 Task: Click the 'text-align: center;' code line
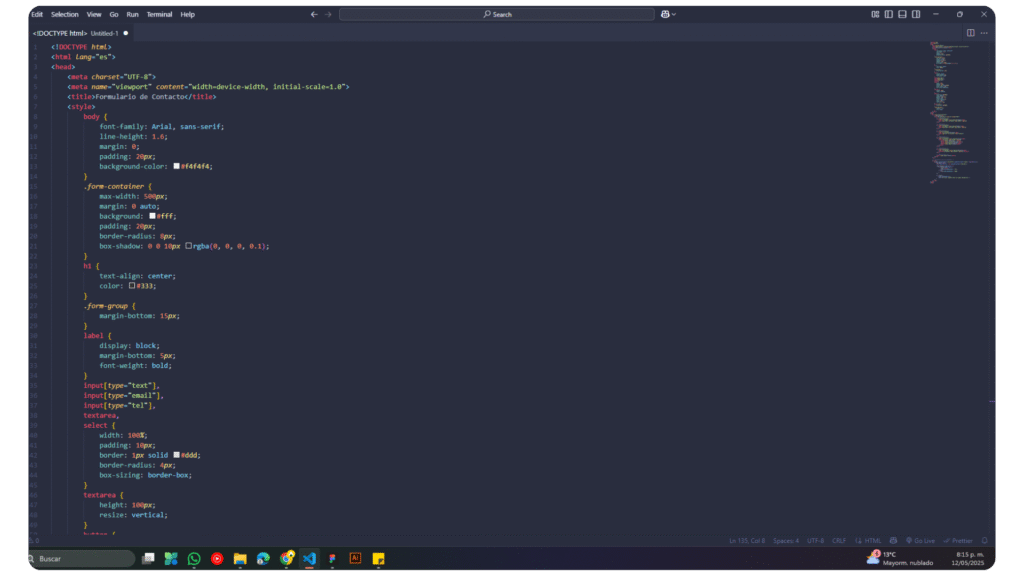(137, 276)
